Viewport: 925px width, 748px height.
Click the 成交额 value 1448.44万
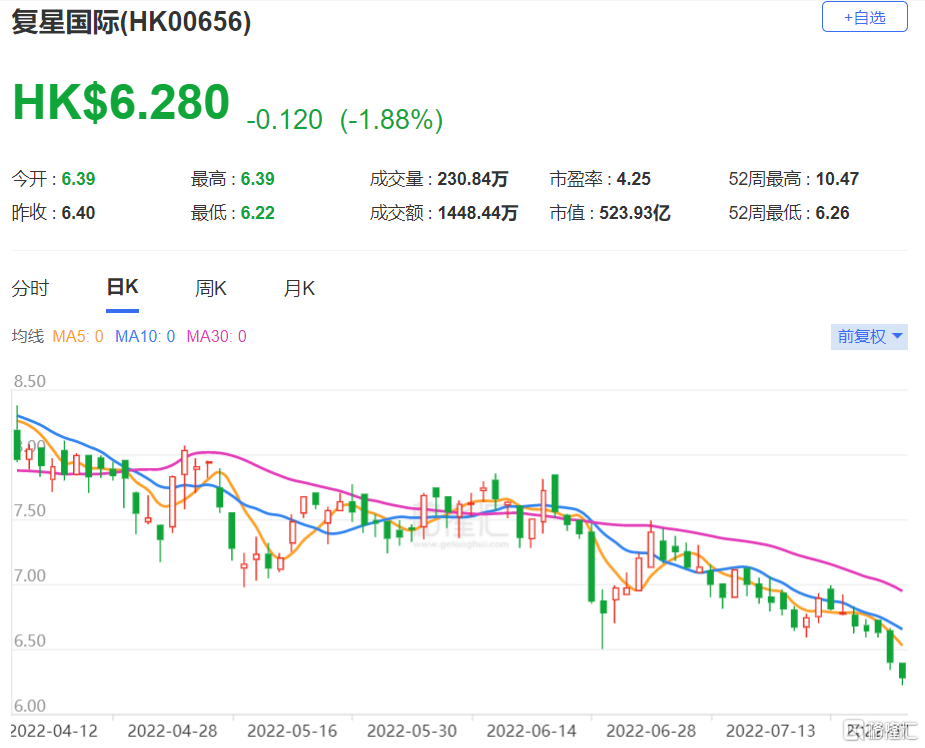[x=477, y=213]
